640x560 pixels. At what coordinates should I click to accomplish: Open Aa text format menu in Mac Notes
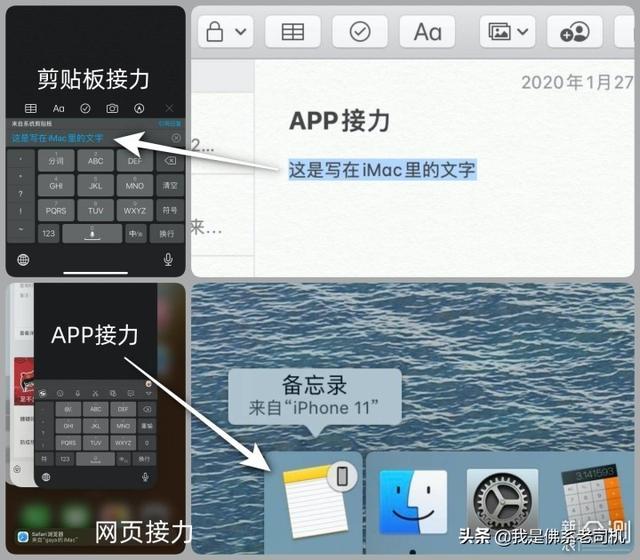[x=427, y=31]
